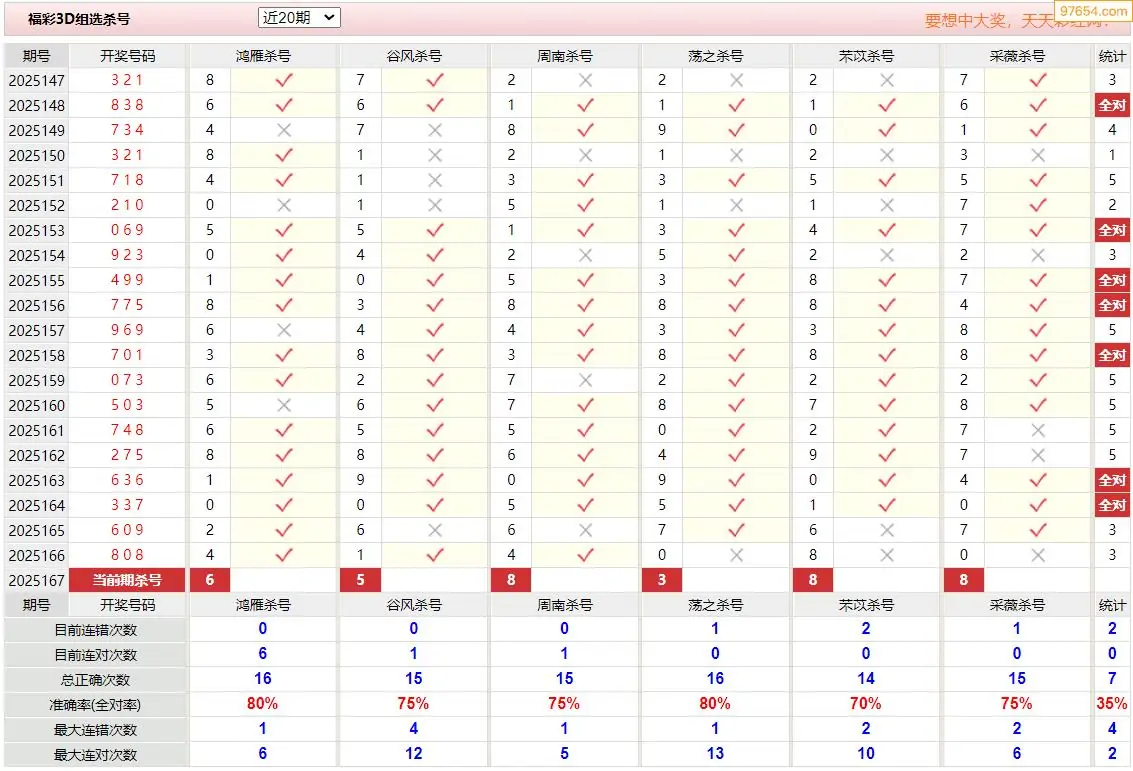This screenshot has height=771, width=1133.
Task: Click the cross mark for 芣苡杀号 in row 2025165
Action: click(x=887, y=530)
